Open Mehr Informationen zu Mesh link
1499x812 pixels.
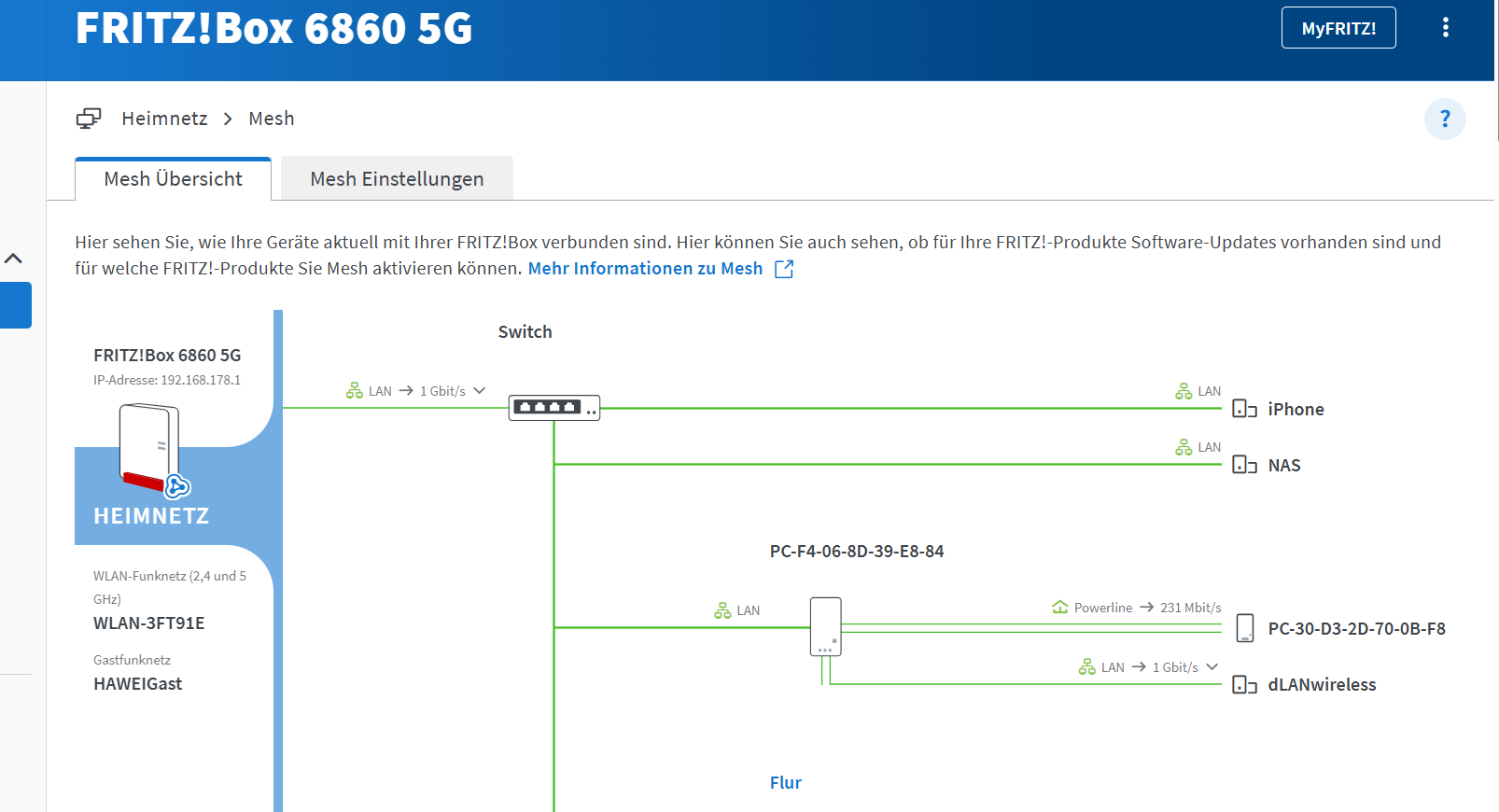tap(645, 269)
